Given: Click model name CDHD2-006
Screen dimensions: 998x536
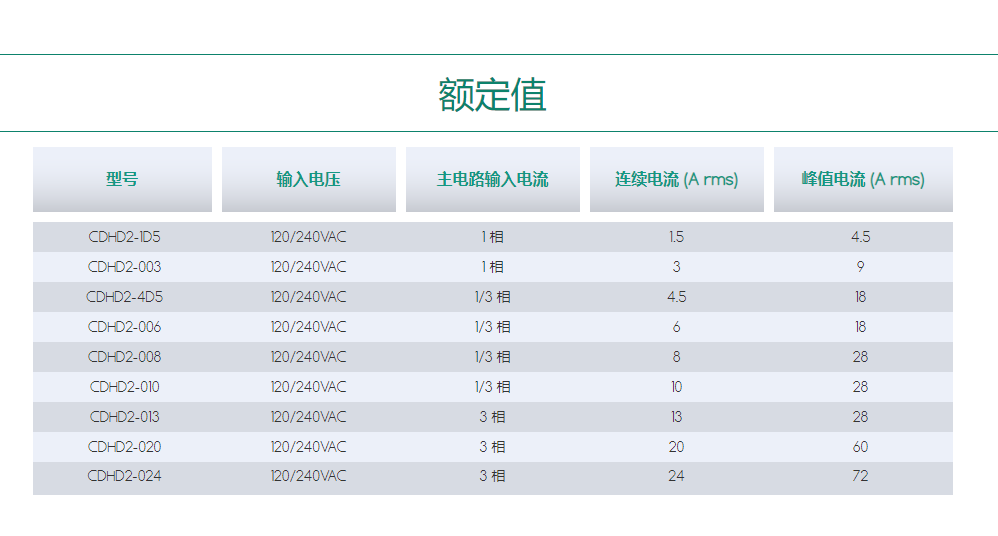Looking at the screenshot, I should [124, 327].
